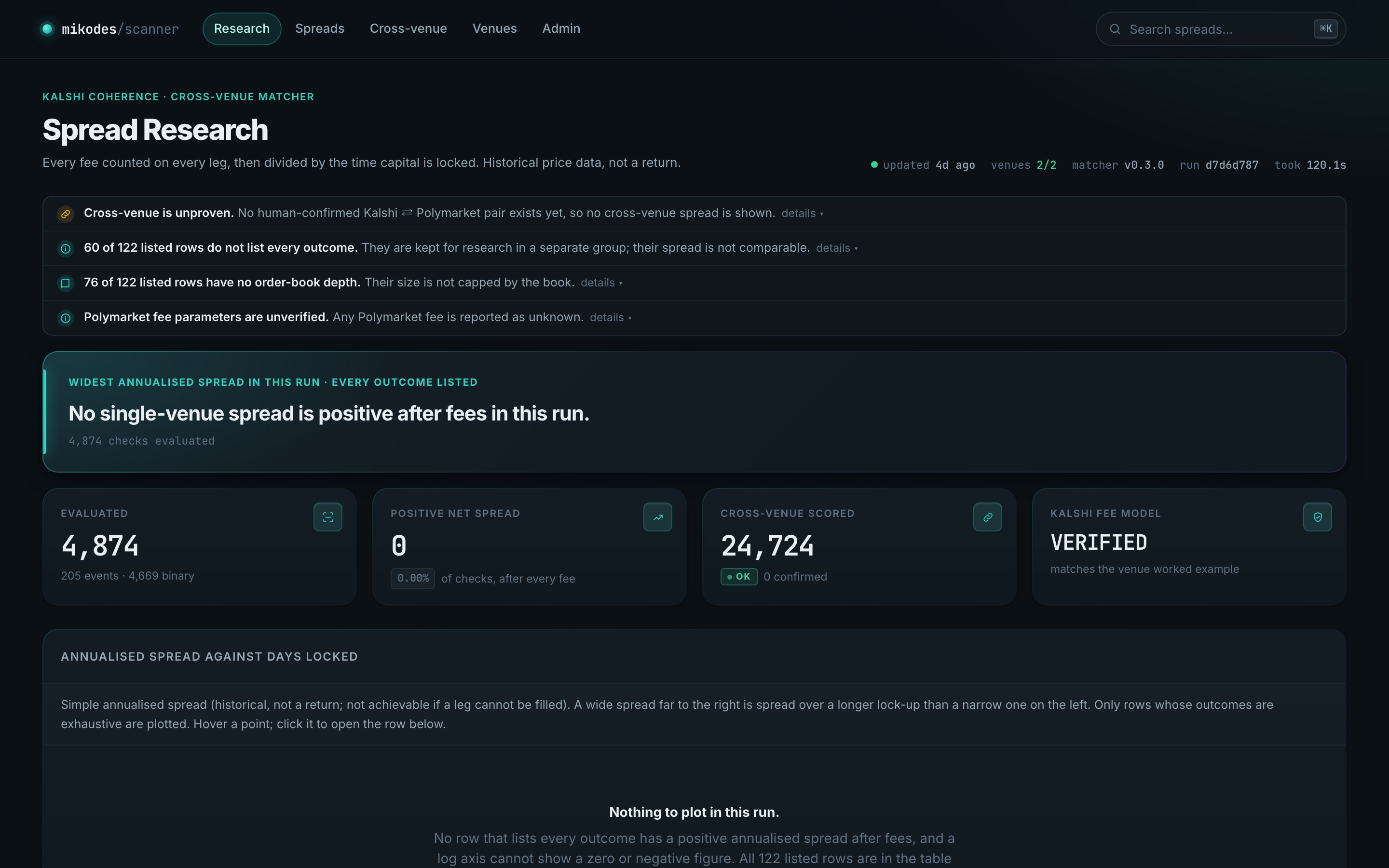
Task: Click the search magnifier icon
Action: (1115, 29)
